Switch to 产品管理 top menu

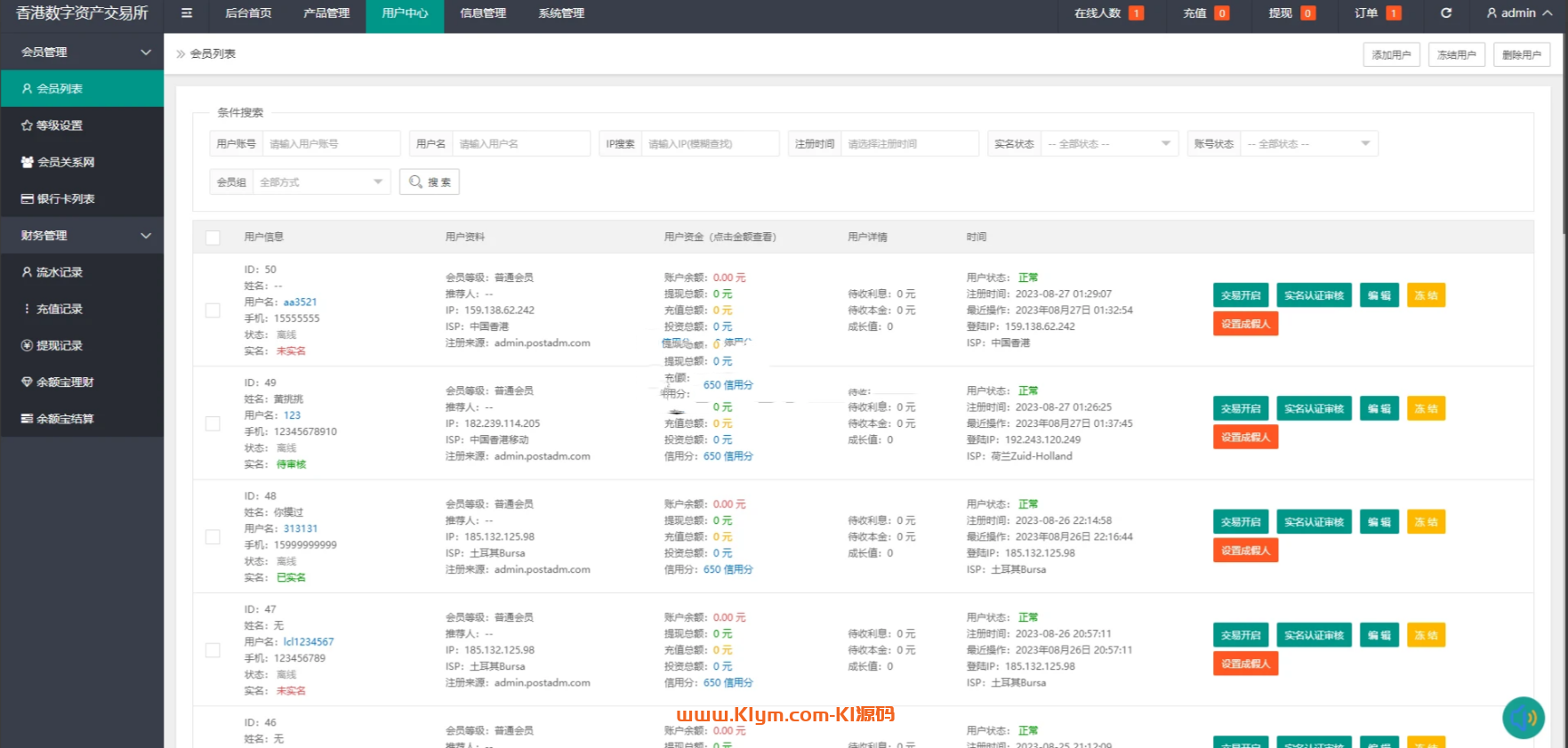click(326, 13)
